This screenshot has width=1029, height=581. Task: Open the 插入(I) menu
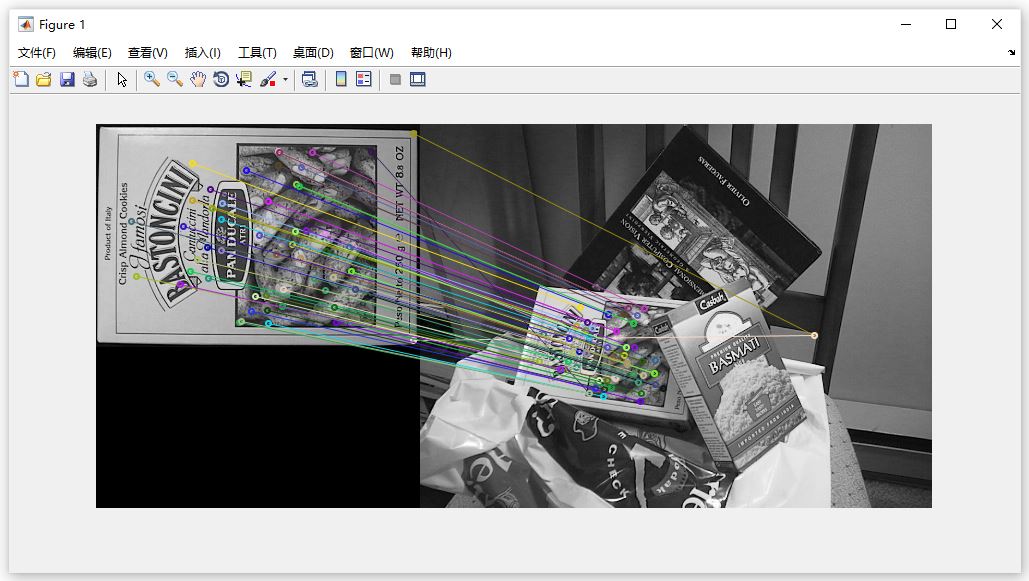pos(203,53)
